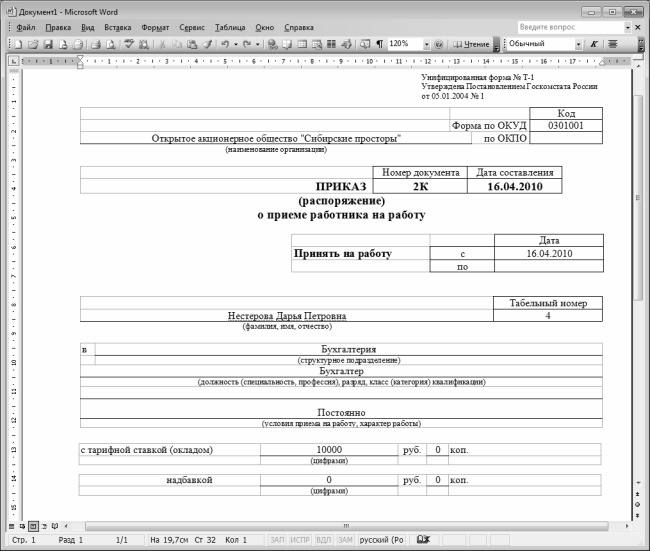
Task: Click the Format Painter brush icon
Action: (x=207, y=45)
